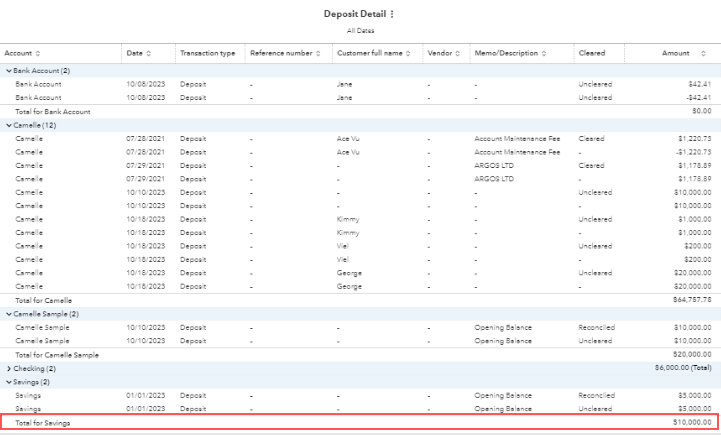The width and height of the screenshot is (721, 435).
Task: Sort by the Amount column sort icon
Action: coord(703,53)
